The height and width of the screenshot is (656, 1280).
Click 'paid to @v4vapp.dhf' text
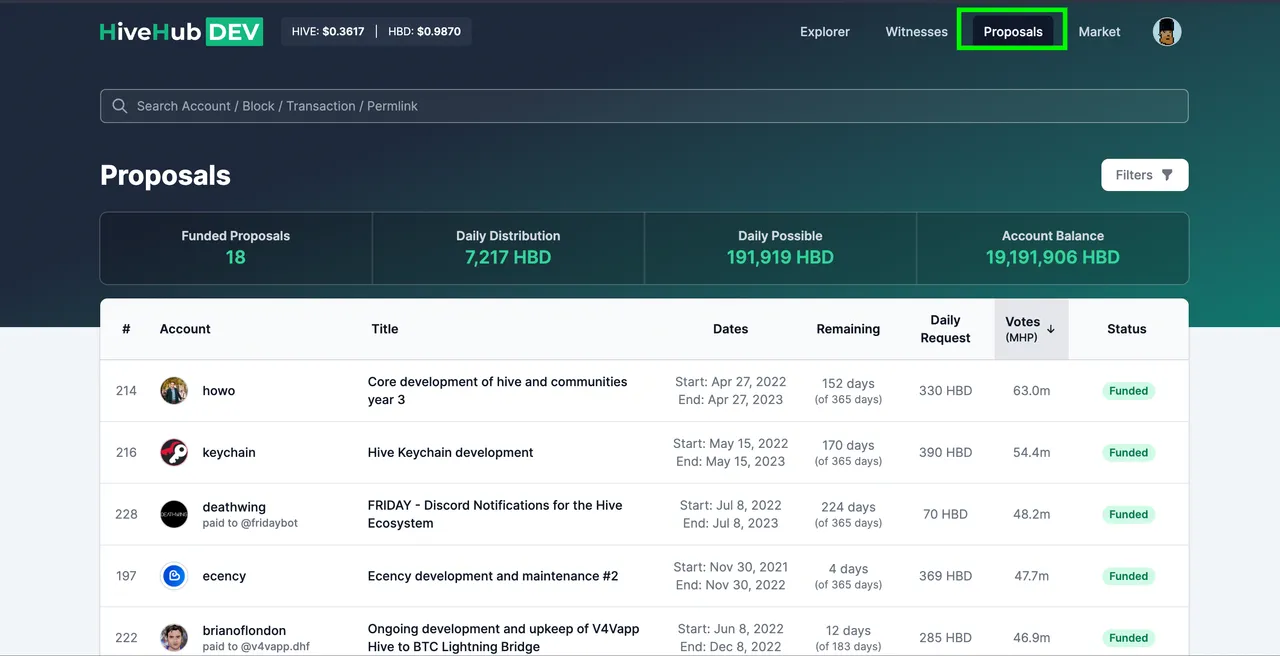pos(256,647)
